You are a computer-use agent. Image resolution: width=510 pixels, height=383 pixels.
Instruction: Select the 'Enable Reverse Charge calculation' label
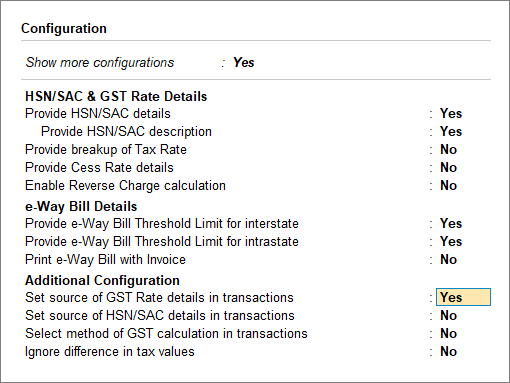[125, 185]
